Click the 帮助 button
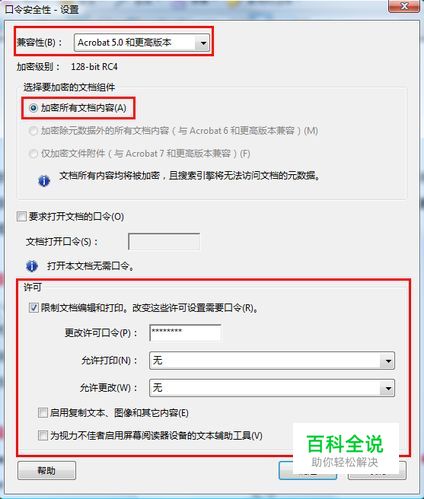424x499 pixels. (x=47, y=470)
